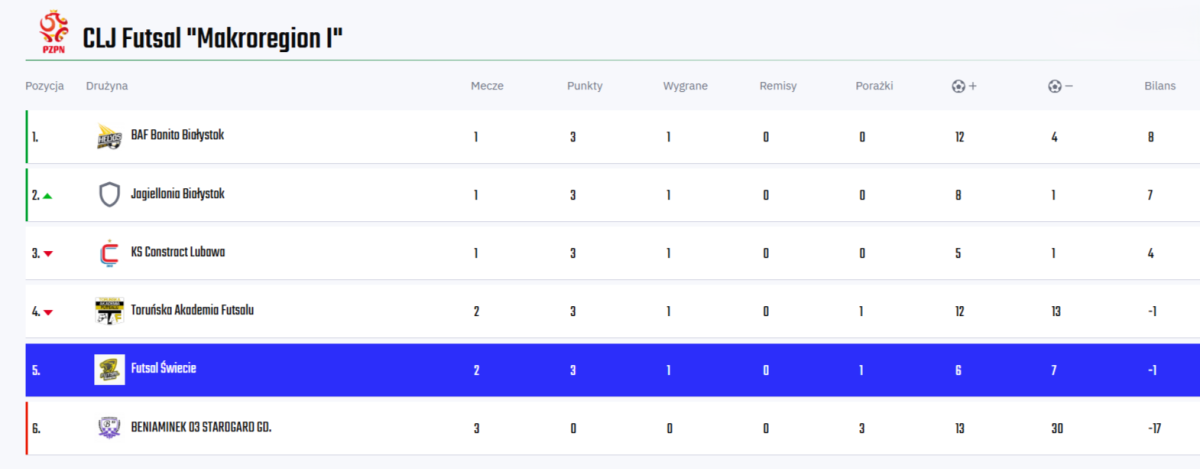This screenshot has height=469, width=1200.
Task: Click the Mecze column header
Action: tap(487, 86)
